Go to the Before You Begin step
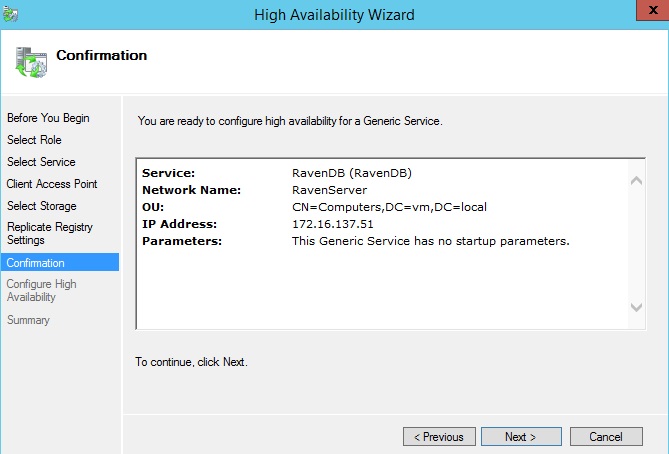669x454 pixels. click(48, 118)
